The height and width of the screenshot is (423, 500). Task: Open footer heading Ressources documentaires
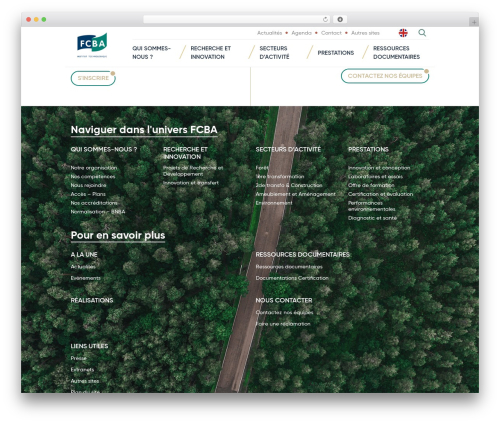click(302, 255)
